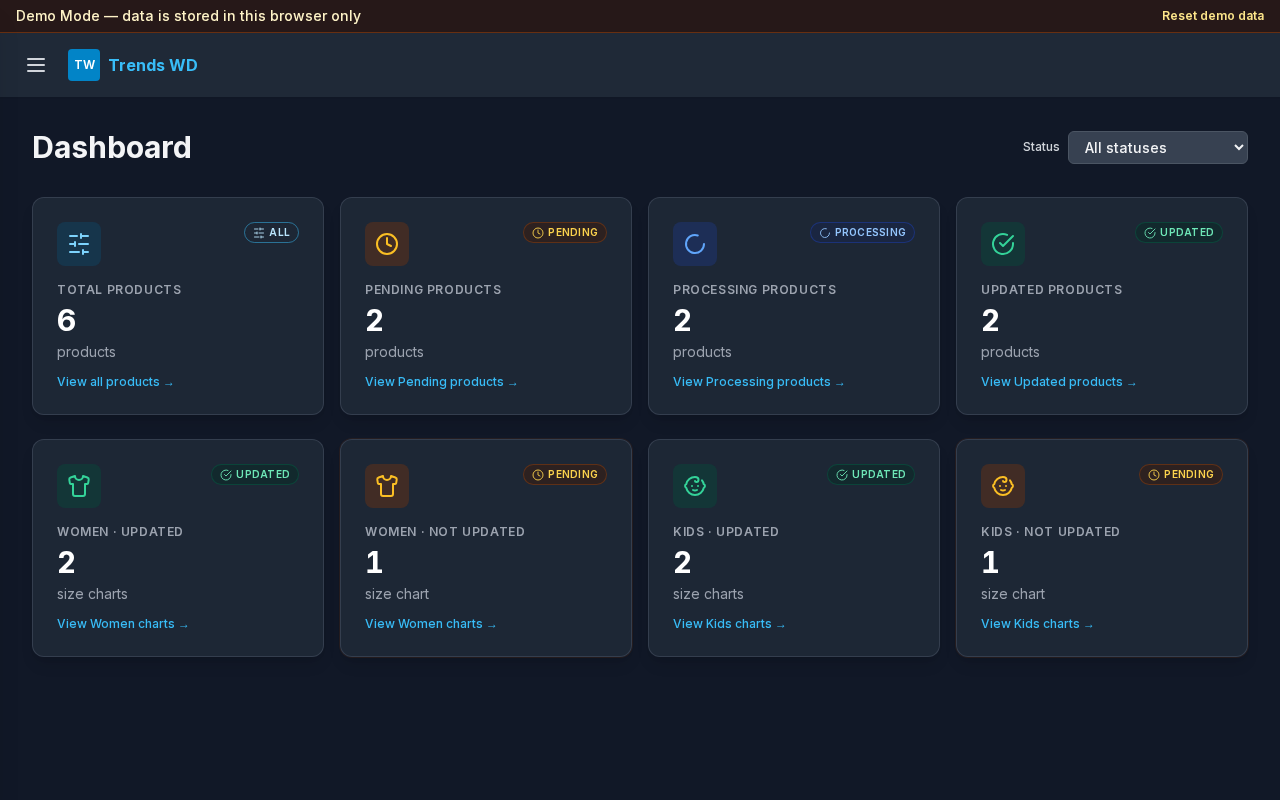The height and width of the screenshot is (800, 1280).
Task: Follow the View Processing products link
Action: coord(759,382)
